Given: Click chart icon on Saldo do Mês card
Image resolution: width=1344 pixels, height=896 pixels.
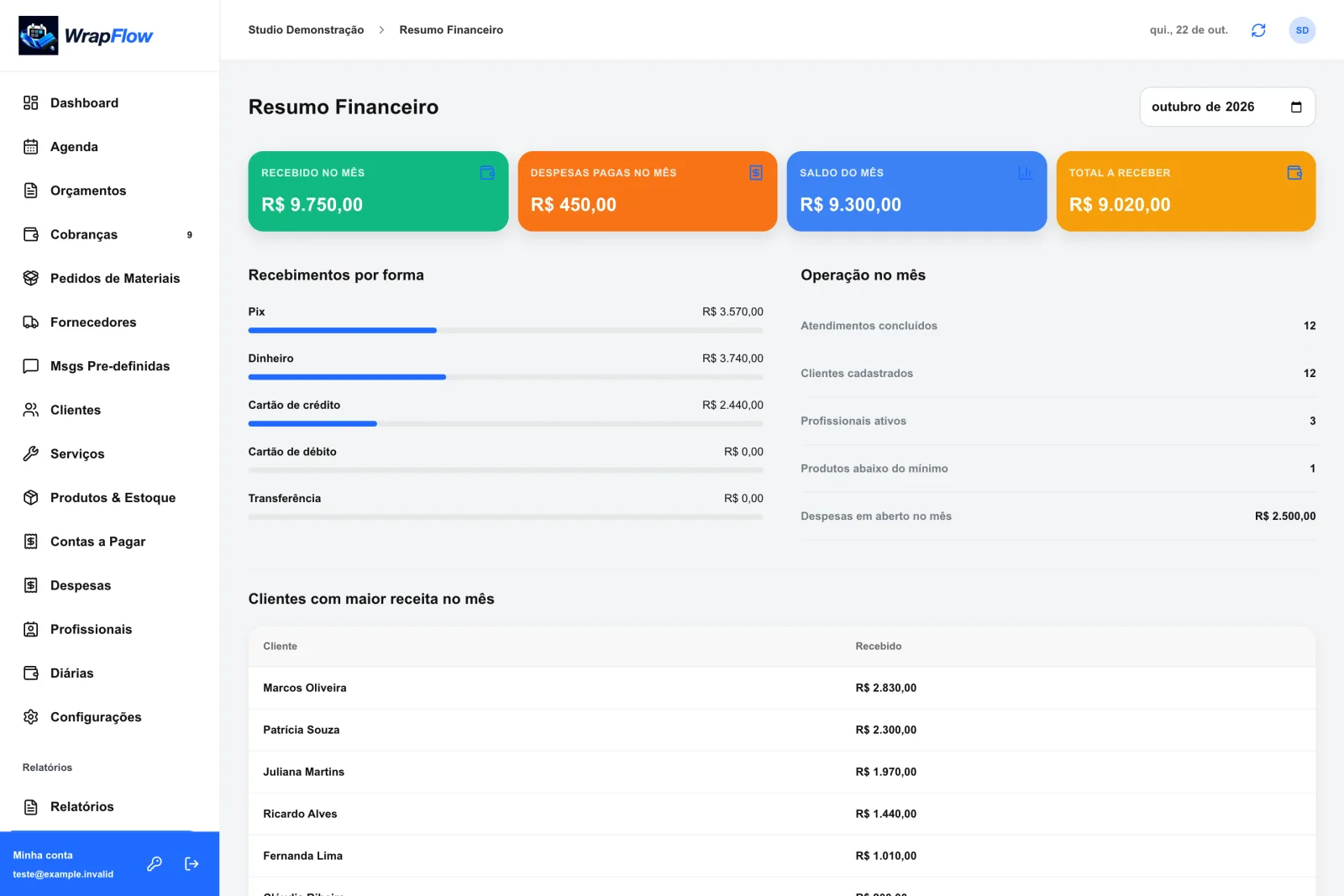Looking at the screenshot, I should tap(1025, 172).
